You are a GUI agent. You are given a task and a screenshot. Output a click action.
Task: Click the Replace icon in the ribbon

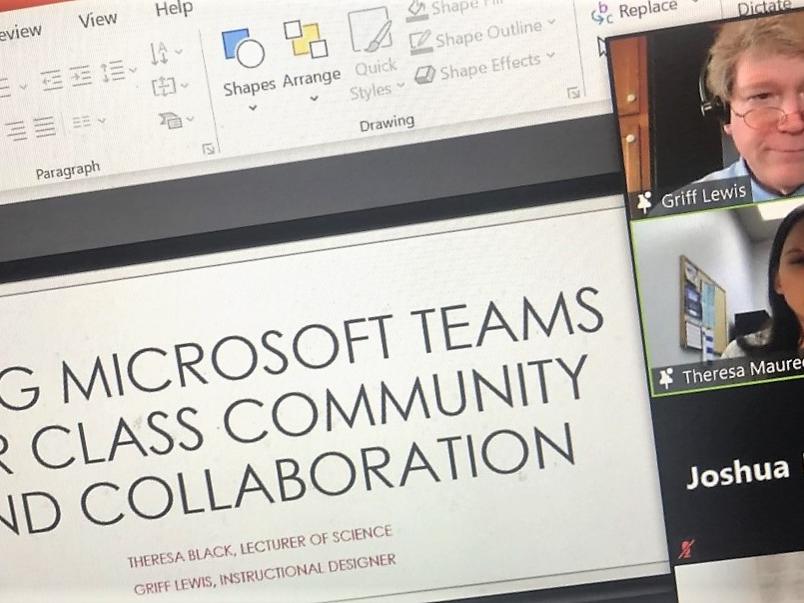[x=603, y=10]
